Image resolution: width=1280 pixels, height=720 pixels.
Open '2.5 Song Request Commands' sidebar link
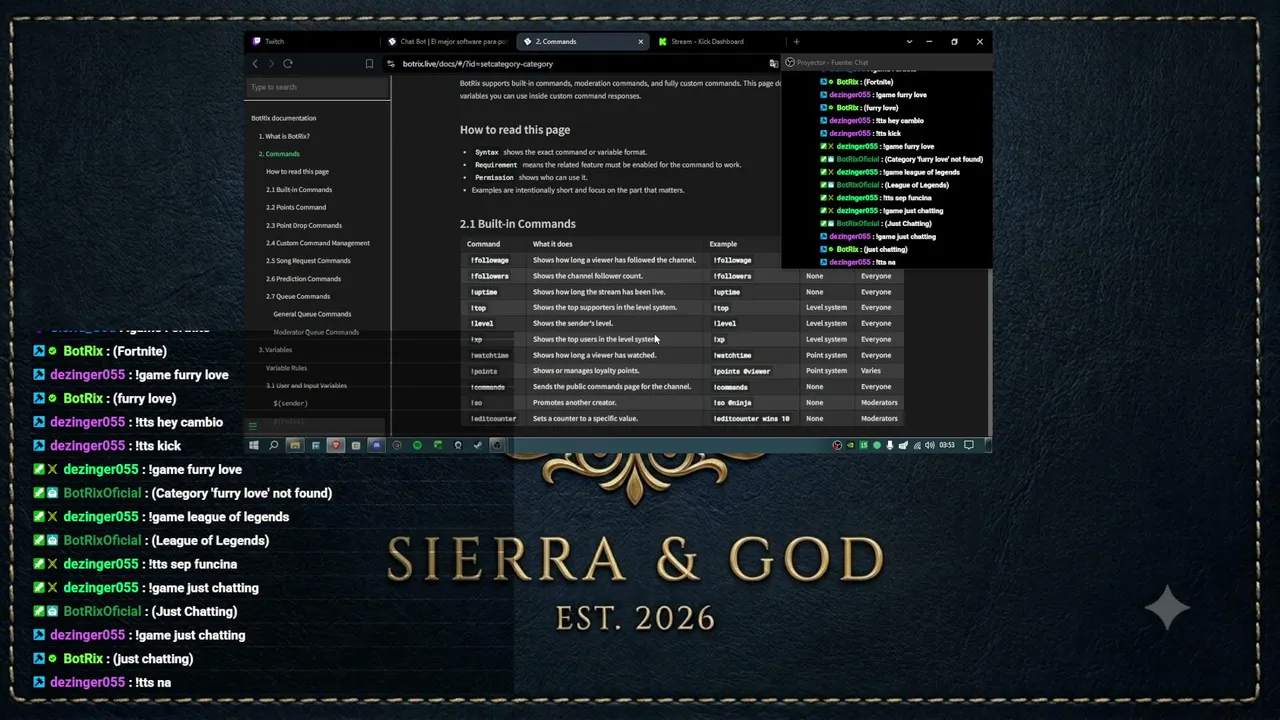click(308, 261)
